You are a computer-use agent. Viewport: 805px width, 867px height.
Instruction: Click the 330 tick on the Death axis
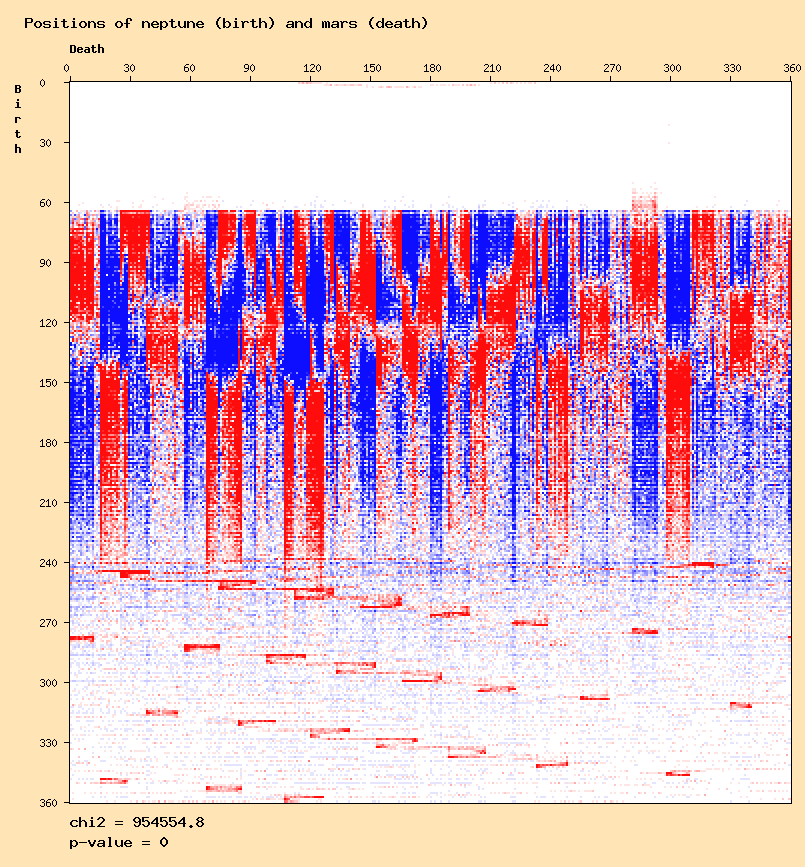point(733,68)
